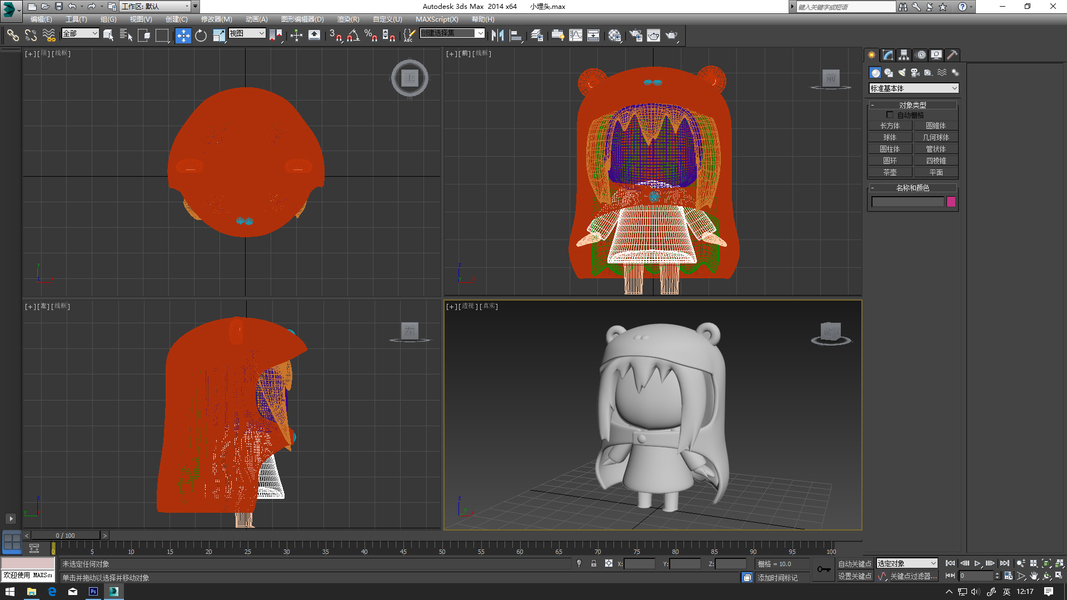Click the time slider 0 / 100

point(66,536)
